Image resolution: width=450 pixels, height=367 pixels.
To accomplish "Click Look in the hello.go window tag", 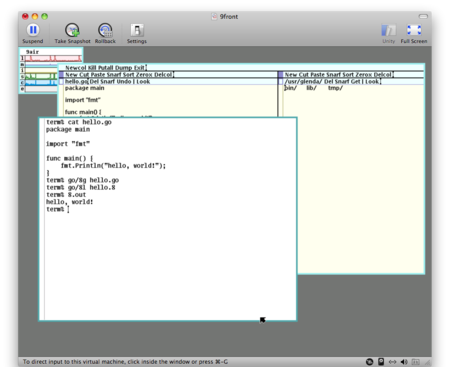I will (x=143, y=82).
